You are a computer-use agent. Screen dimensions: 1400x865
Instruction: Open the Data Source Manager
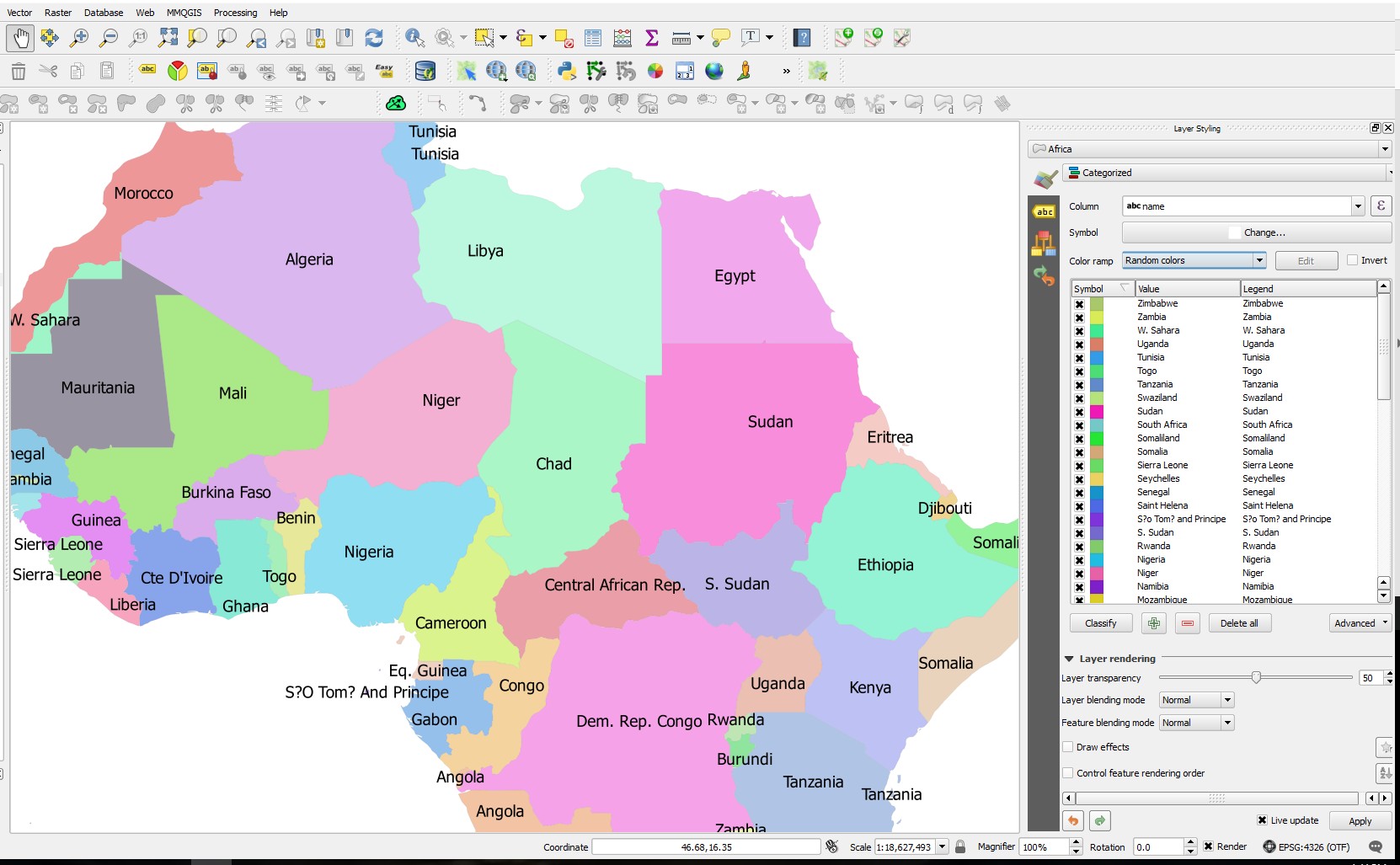click(426, 71)
